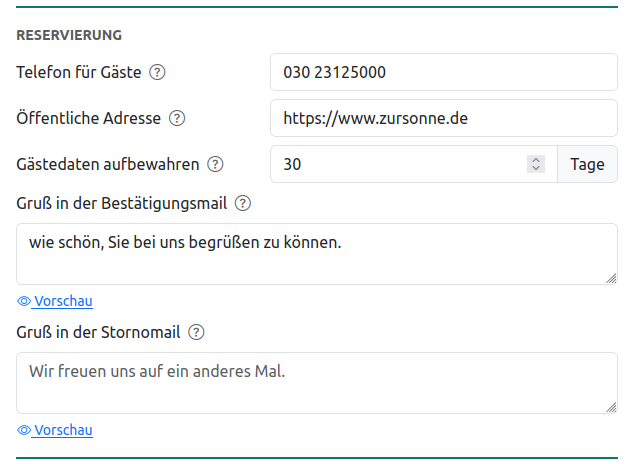Focus the Telefon für Gäste input field
Screen dimensions: 634x464
coord(444,72)
